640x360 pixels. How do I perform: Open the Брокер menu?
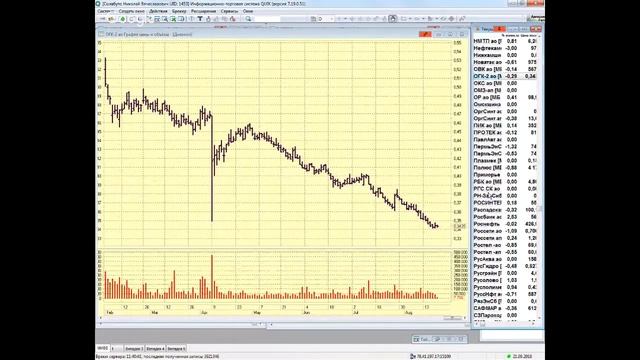pyautogui.click(x=179, y=11)
